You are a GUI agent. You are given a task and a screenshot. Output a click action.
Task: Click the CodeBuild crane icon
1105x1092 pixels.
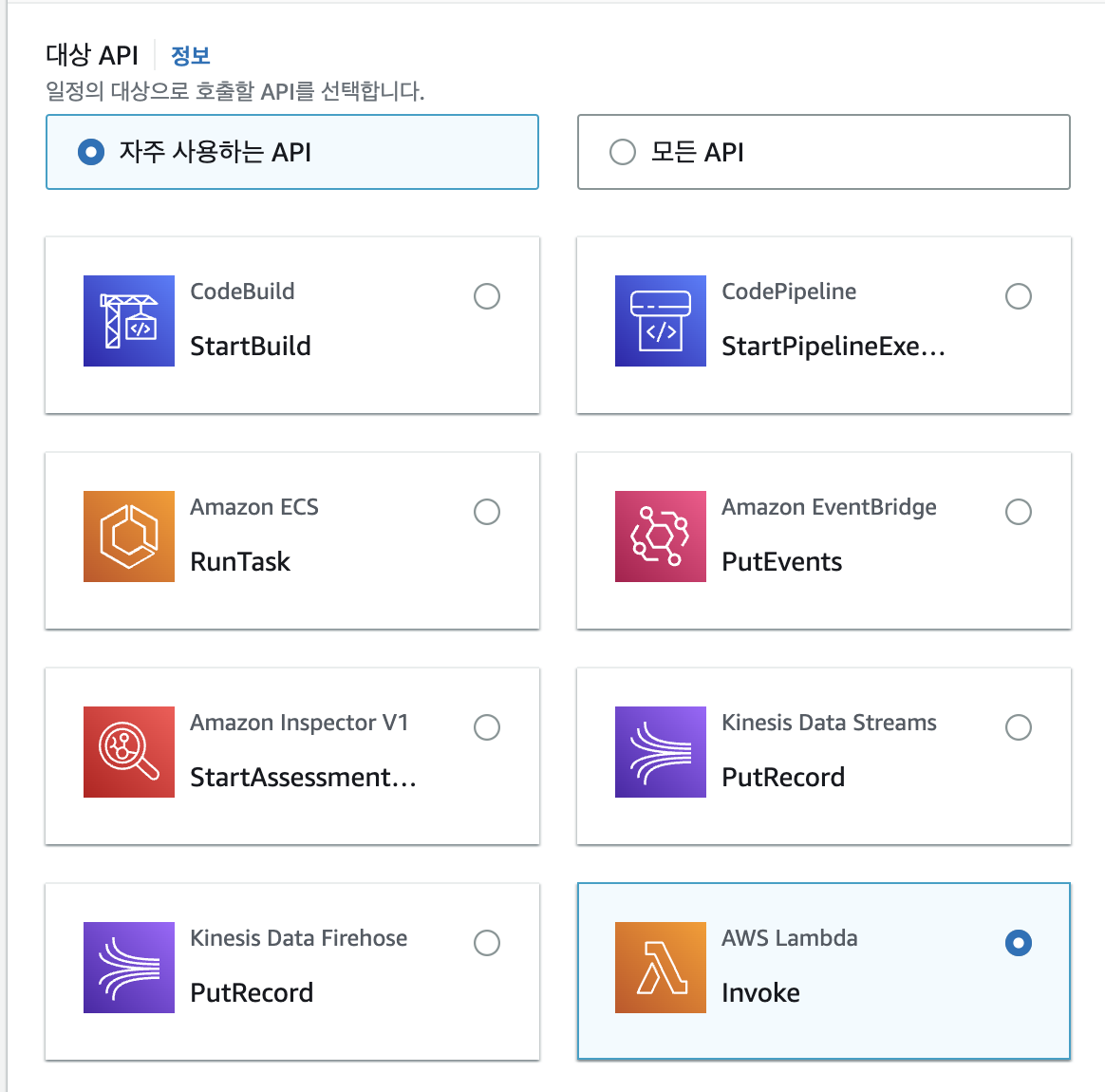[x=129, y=321]
